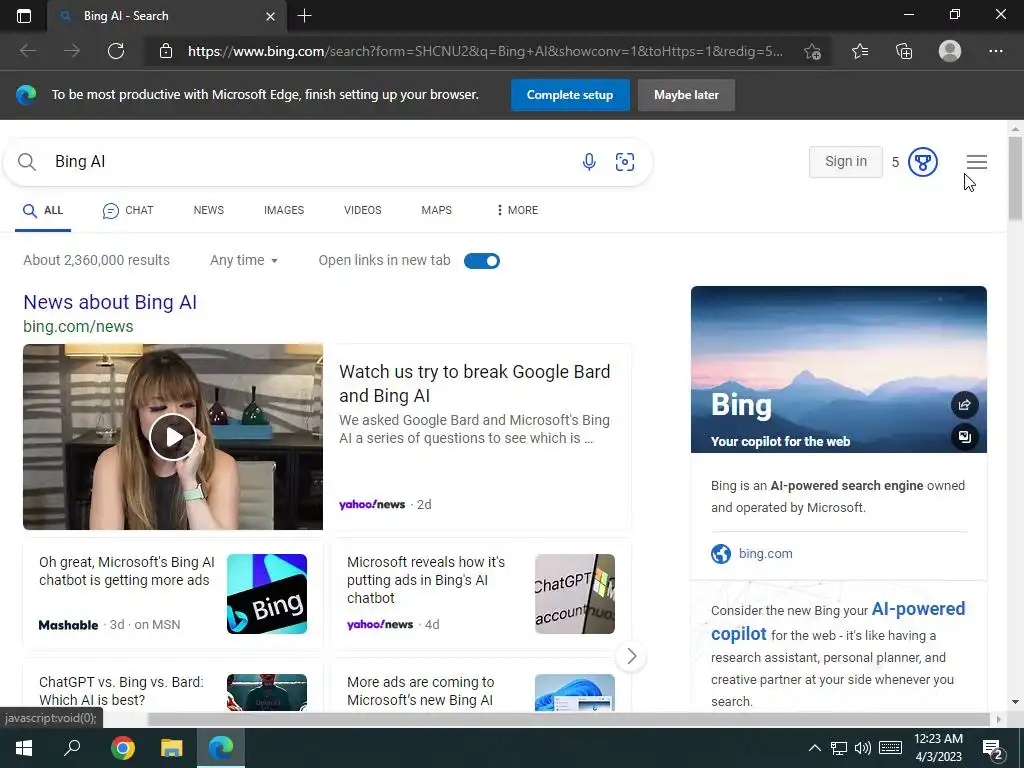This screenshot has width=1024, height=768.
Task: Open the tab actions menu icon
Action: pyautogui.click(x=24, y=16)
